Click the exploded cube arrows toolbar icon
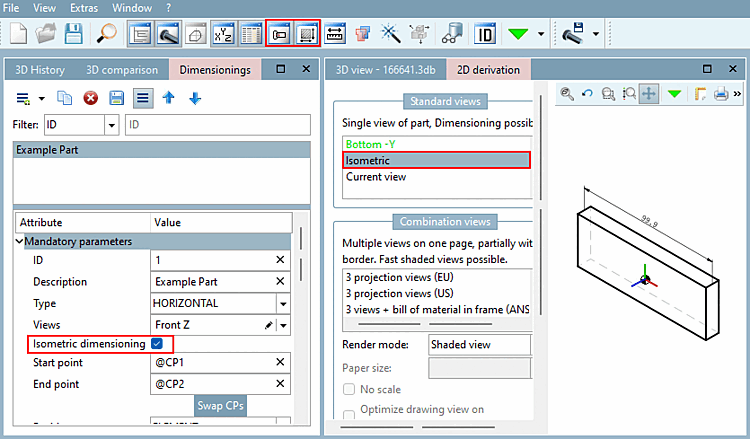 [x=419, y=34]
